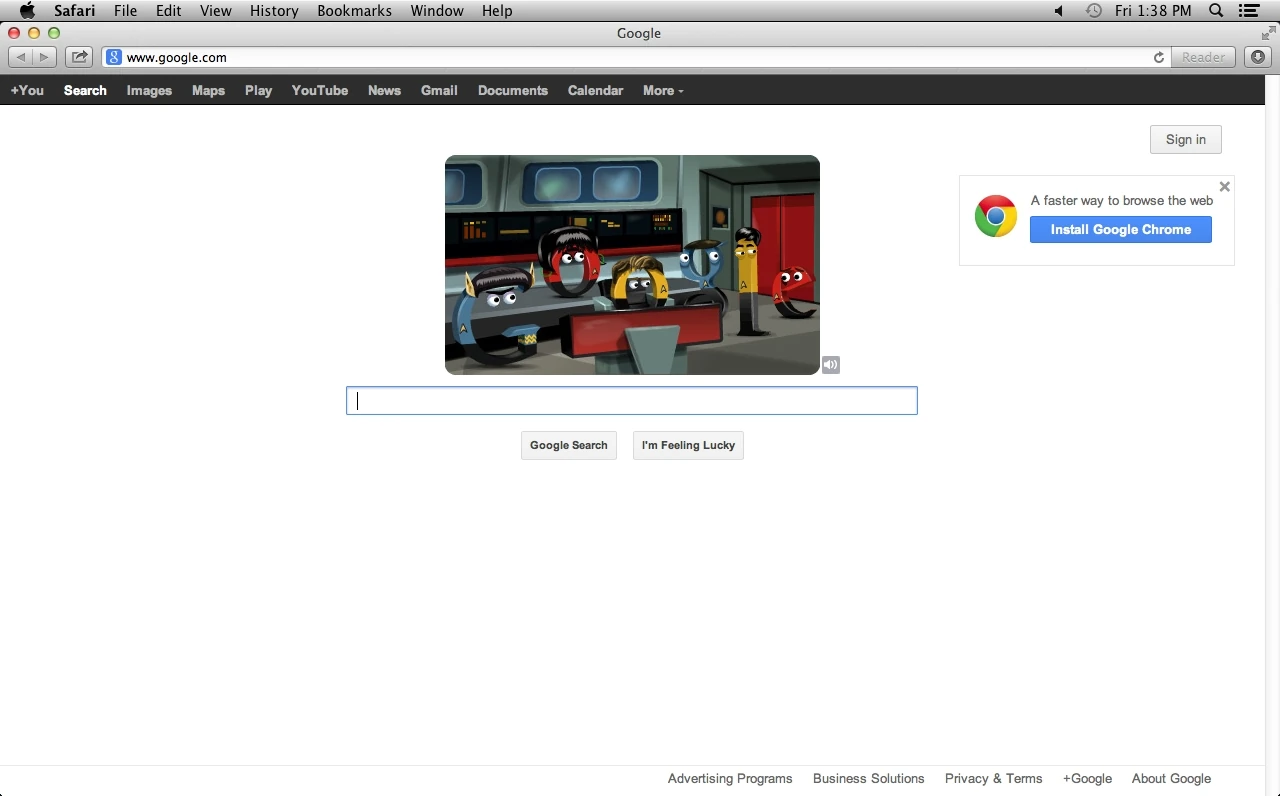Open Advertising Programs footer link

click(x=730, y=779)
